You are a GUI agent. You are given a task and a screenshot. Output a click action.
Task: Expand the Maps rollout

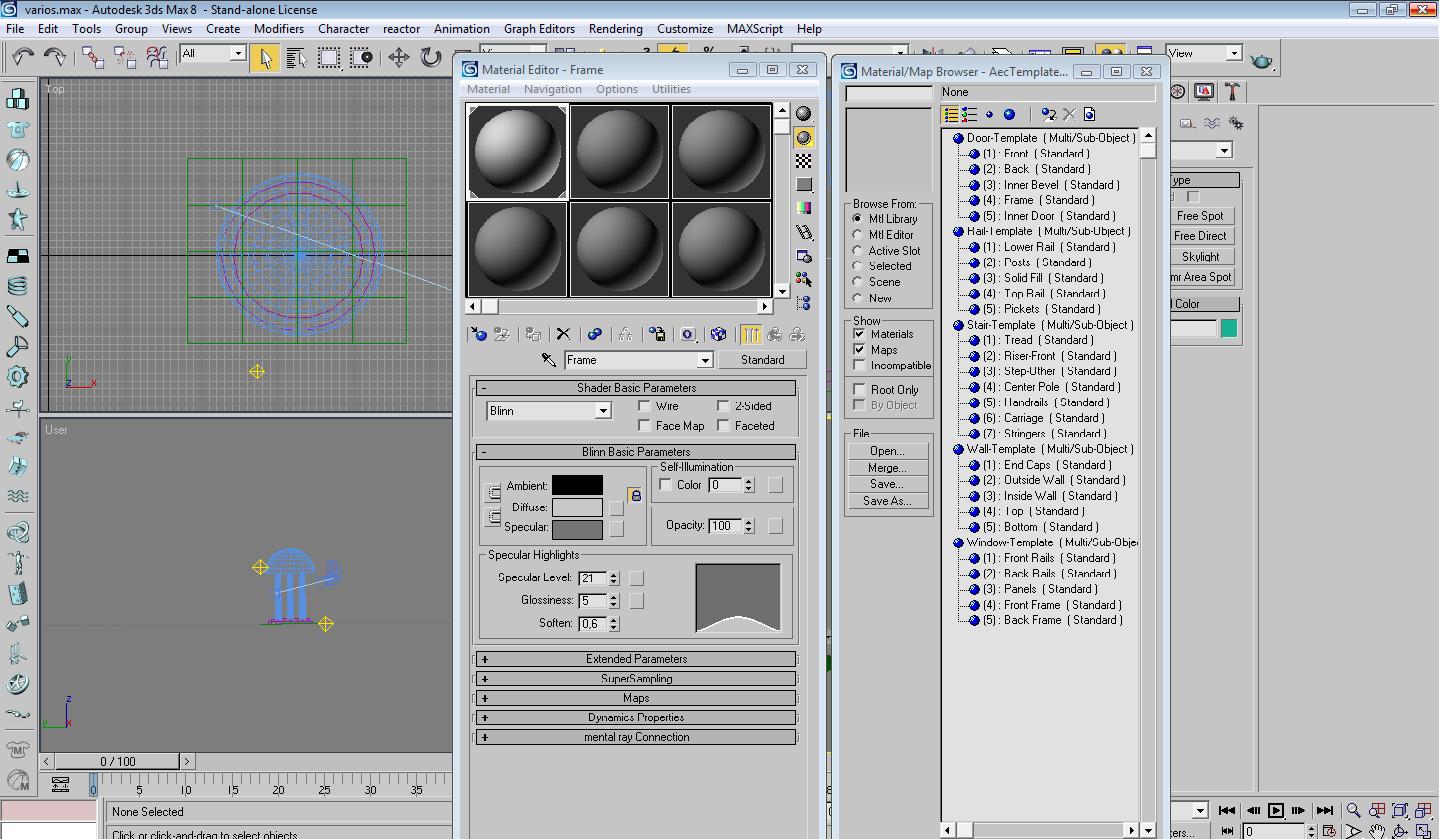(x=636, y=698)
